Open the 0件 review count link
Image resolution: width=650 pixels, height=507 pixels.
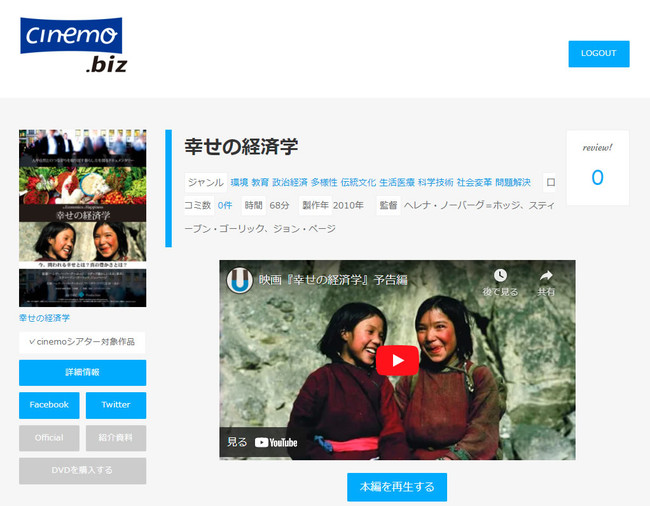(x=225, y=206)
